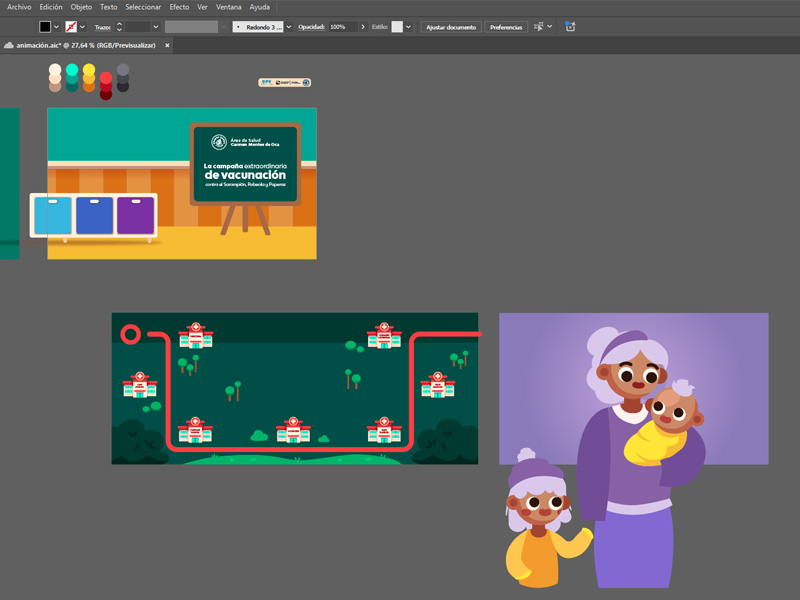Open the fill color dropdown arrow

(56, 27)
